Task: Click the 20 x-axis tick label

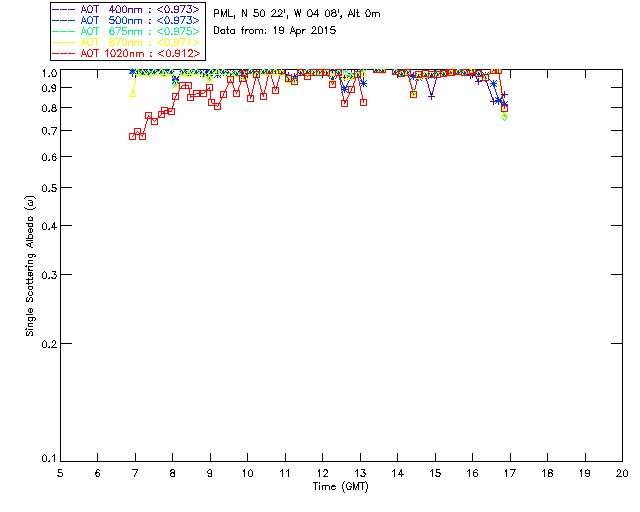Action: click(x=622, y=473)
